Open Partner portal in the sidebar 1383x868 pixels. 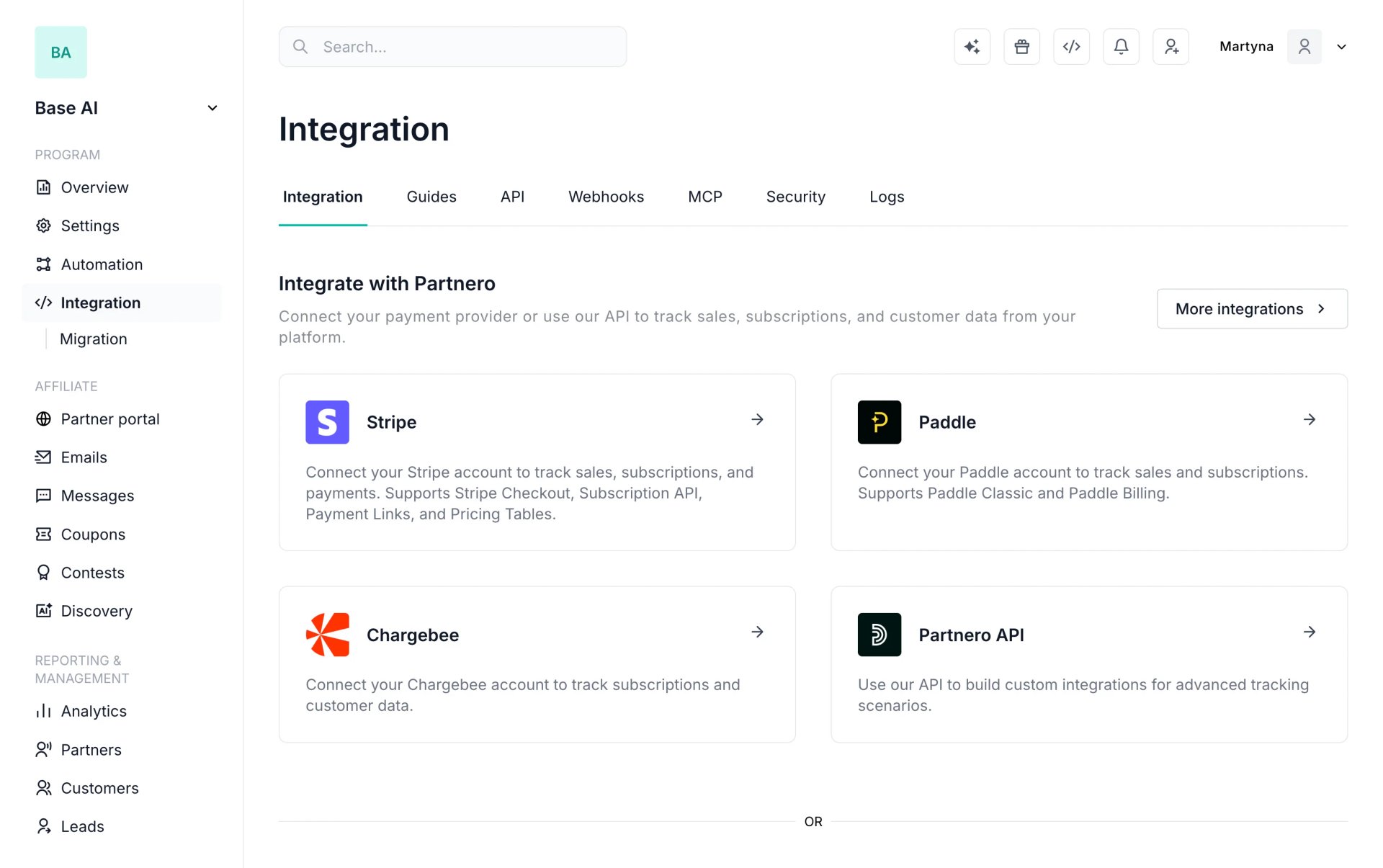pyautogui.click(x=110, y=419)
